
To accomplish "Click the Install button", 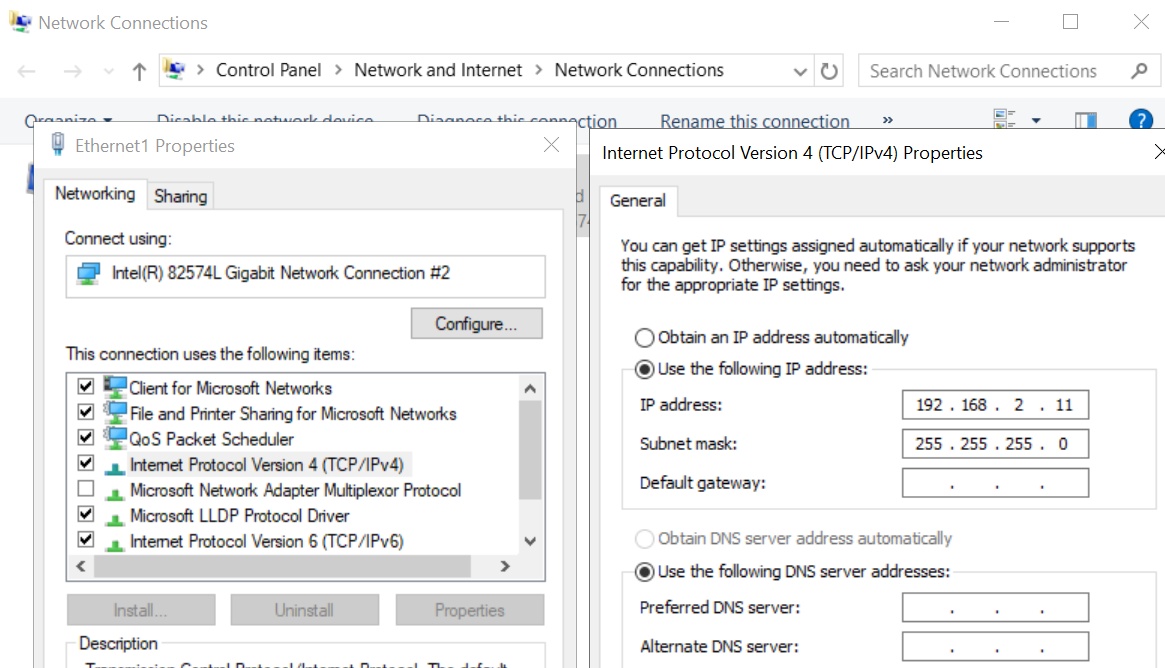I will click(140, 610).
